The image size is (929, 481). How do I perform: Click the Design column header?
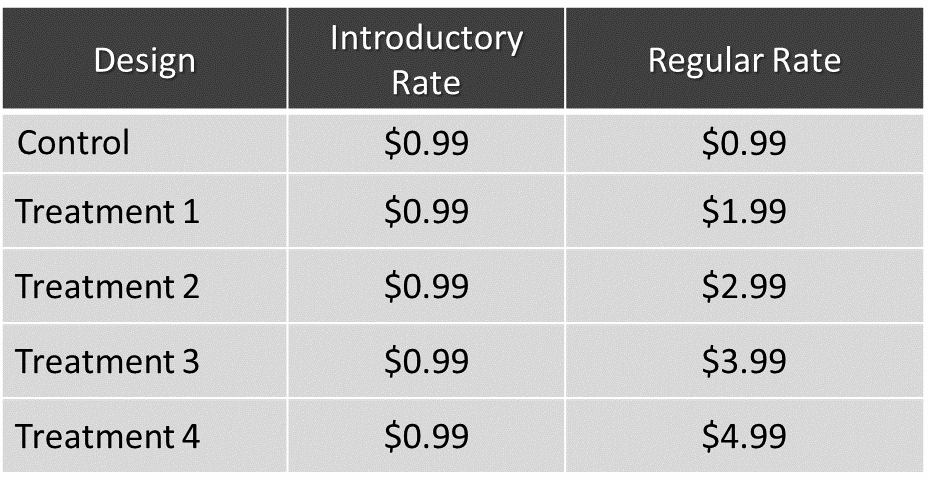(144, 60)
